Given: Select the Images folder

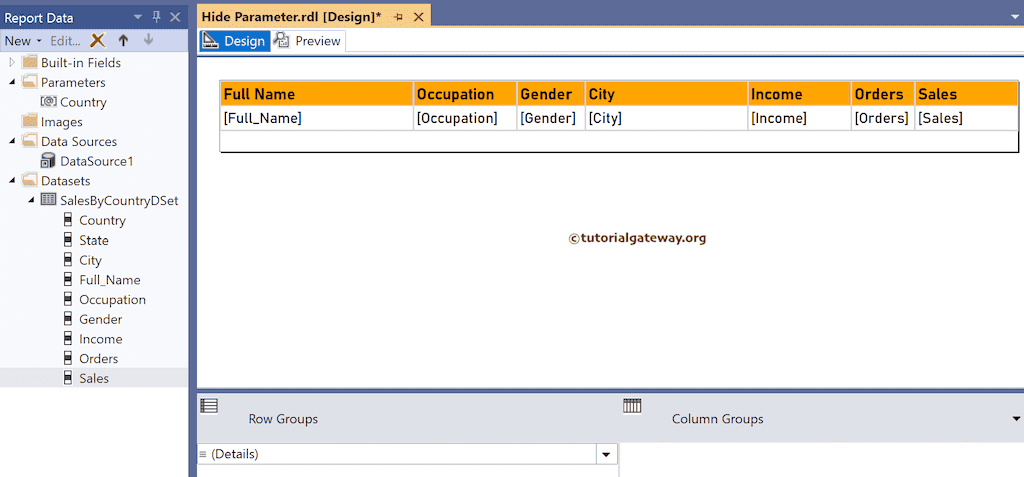Looking at the screenshot, I should [x=61, y=122].
